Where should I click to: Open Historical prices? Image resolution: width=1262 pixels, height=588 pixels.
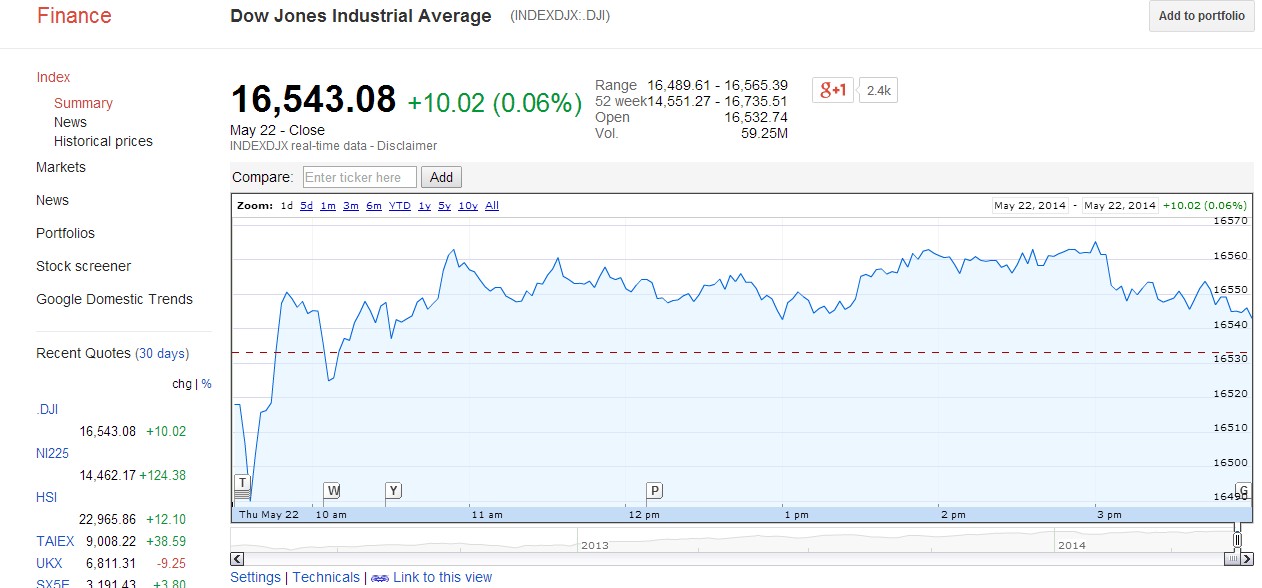coord(103,141)
